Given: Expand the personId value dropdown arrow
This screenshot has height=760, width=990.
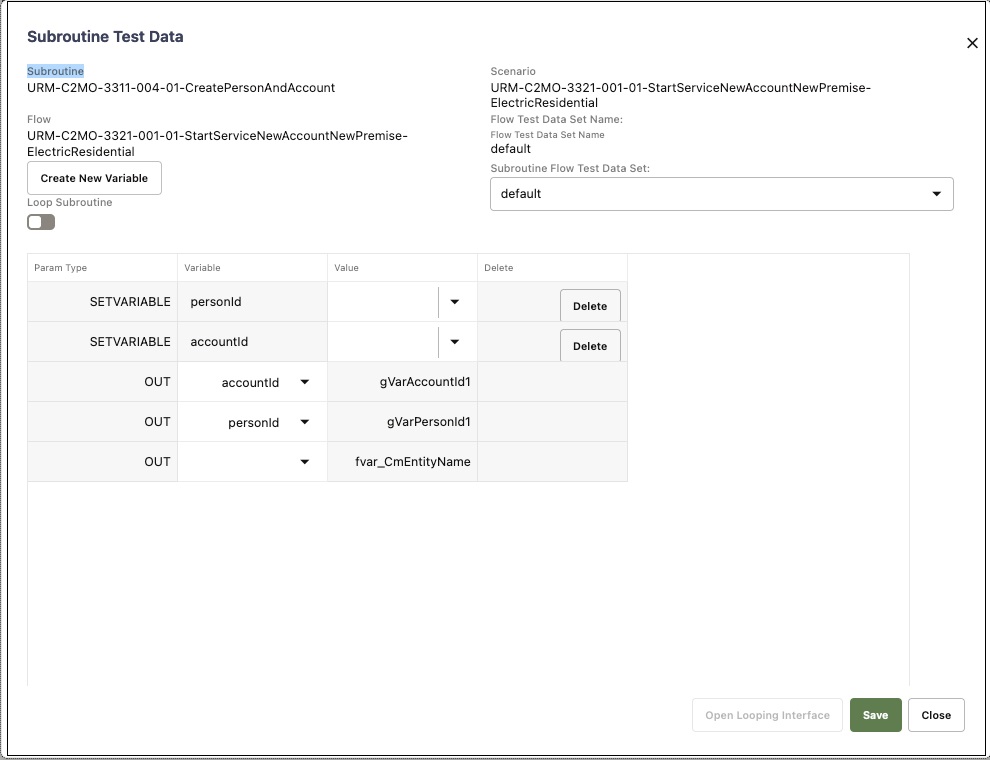Looking at the screenshot, I should pyautogui.click(x=455, y=302).
